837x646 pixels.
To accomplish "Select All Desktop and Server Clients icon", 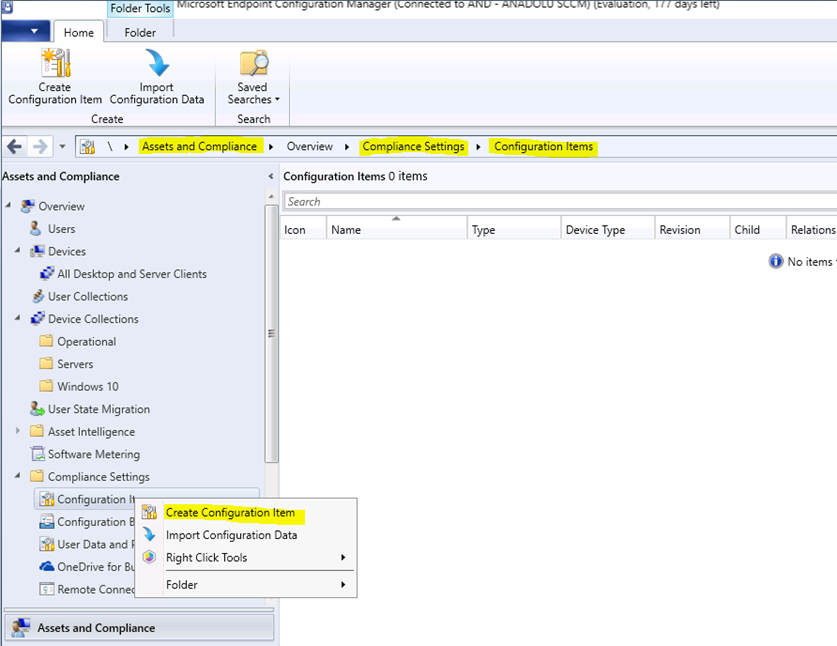I will (x=47, y=274).
